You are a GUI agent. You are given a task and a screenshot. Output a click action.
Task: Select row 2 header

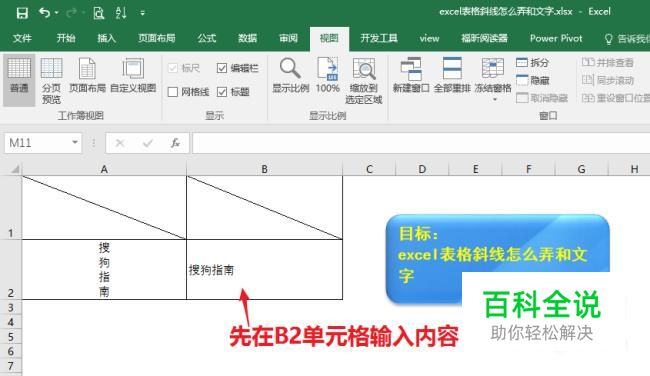[11, 269]
